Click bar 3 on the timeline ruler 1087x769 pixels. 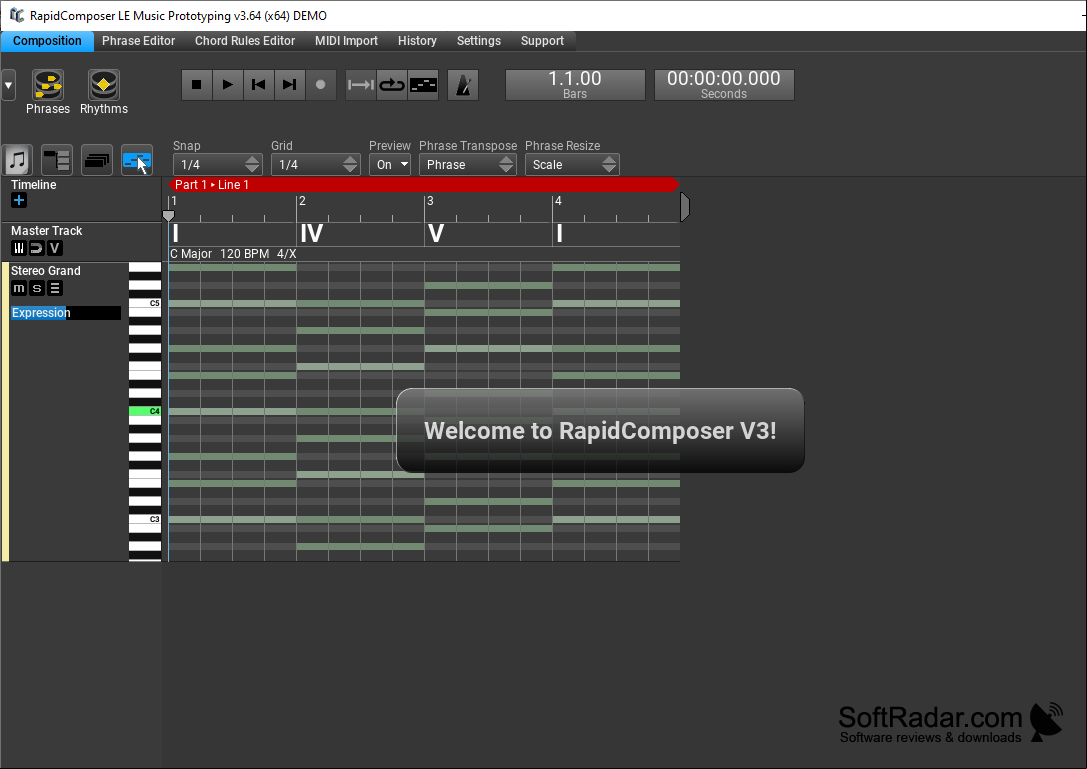click(x=430, y=201)
